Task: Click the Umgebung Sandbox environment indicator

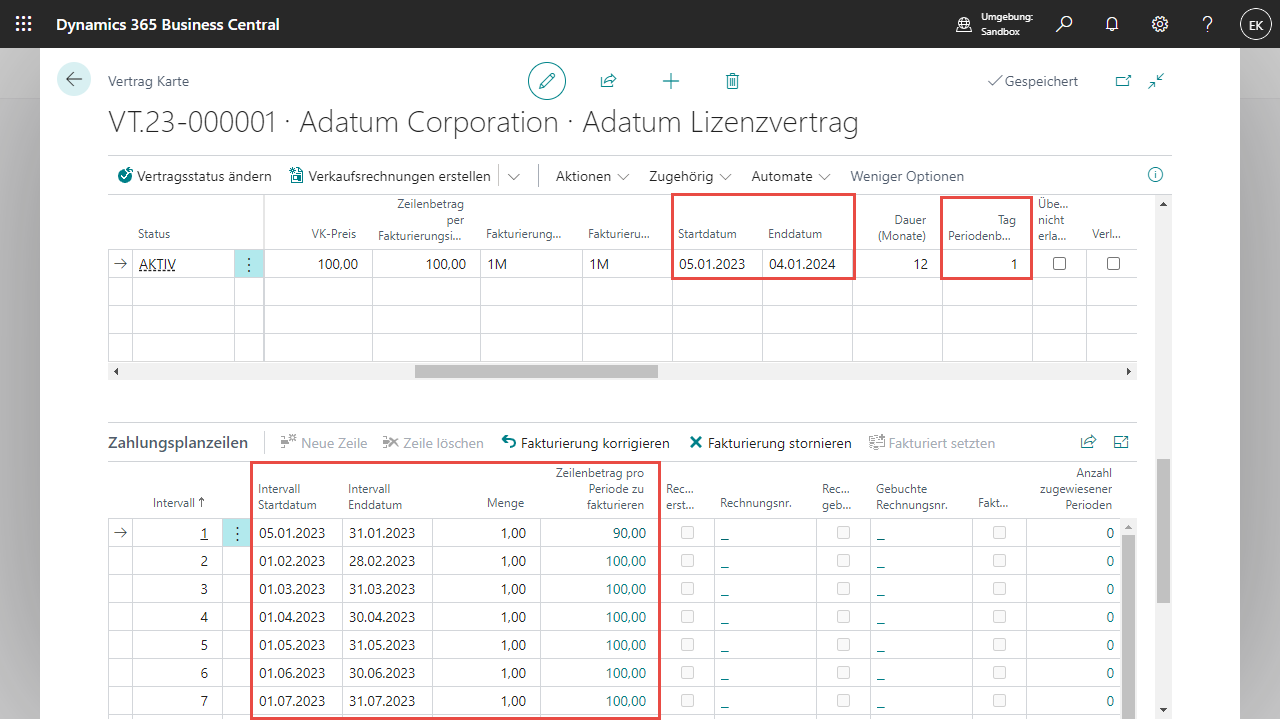Action: (x=994, y=24)
